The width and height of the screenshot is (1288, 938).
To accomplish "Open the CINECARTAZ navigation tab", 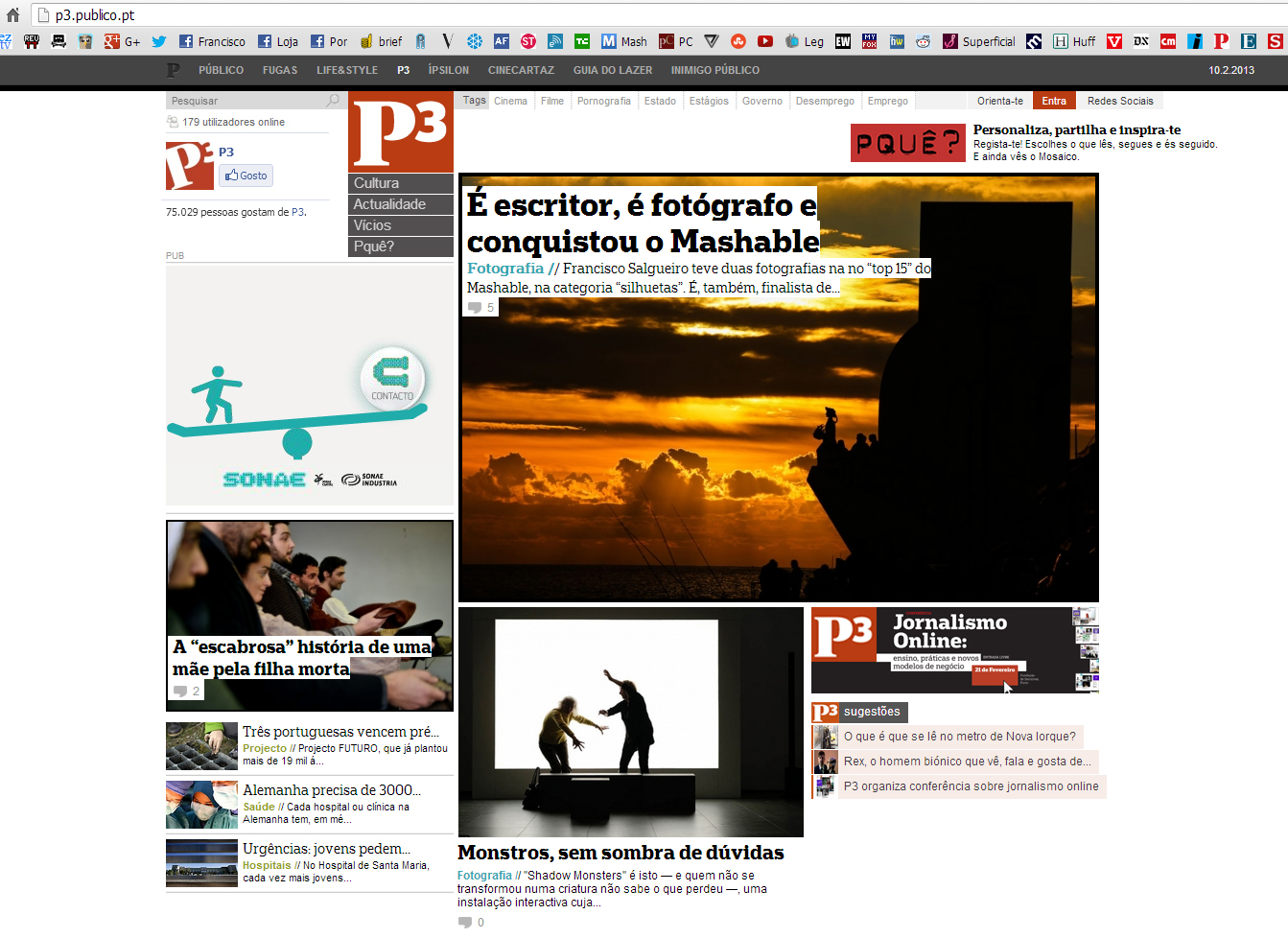I will pos(521,70).
